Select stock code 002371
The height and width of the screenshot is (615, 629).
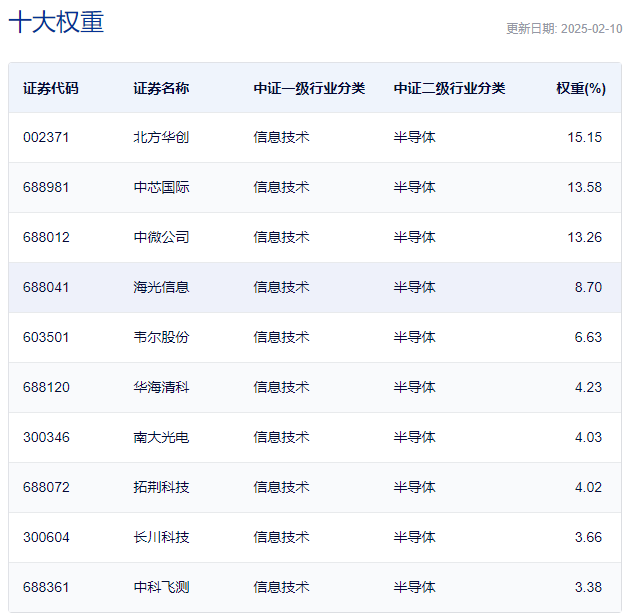46,137
